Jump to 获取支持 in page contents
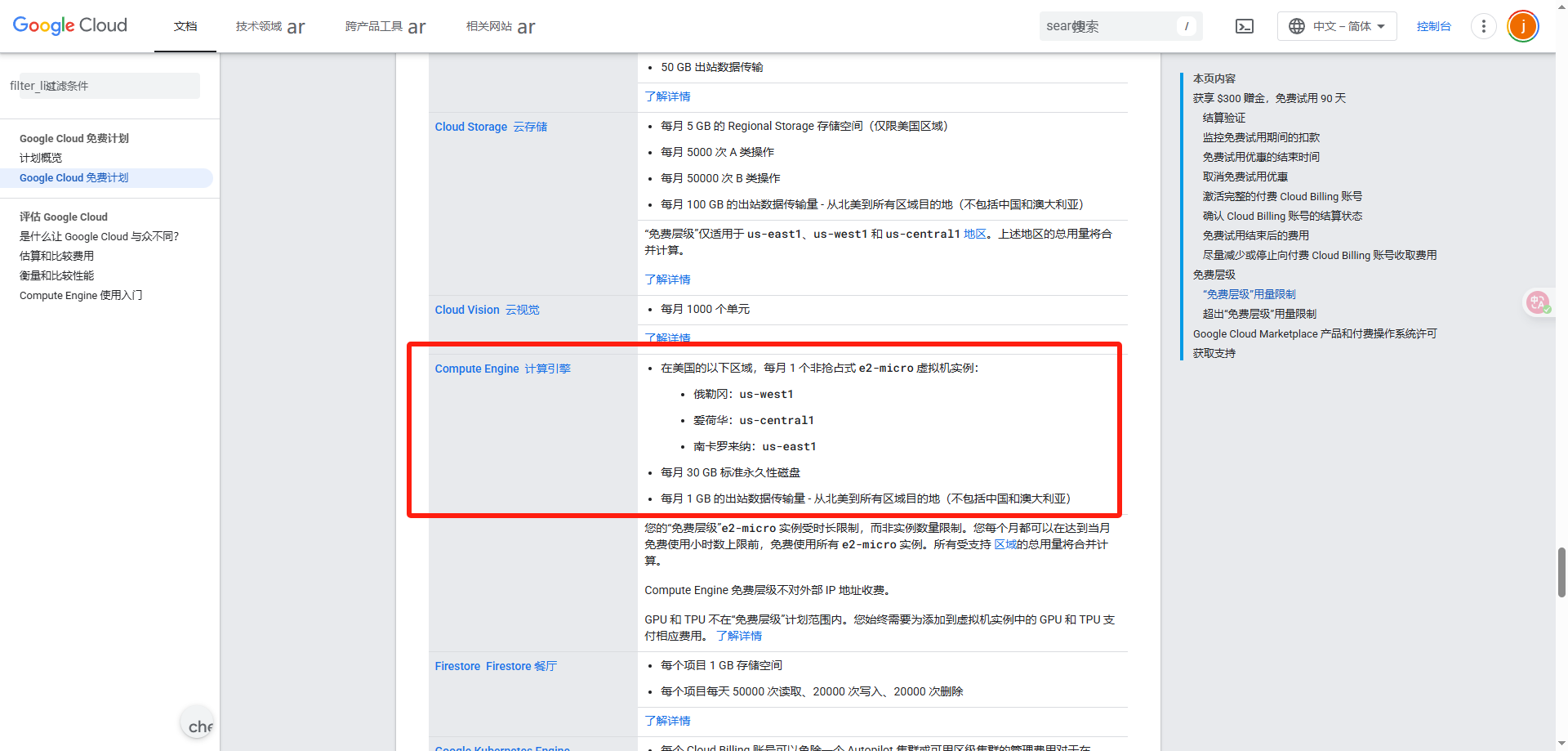This screenshot has width=1568, height=751. pyautogui.click(x=1214, y=353)
